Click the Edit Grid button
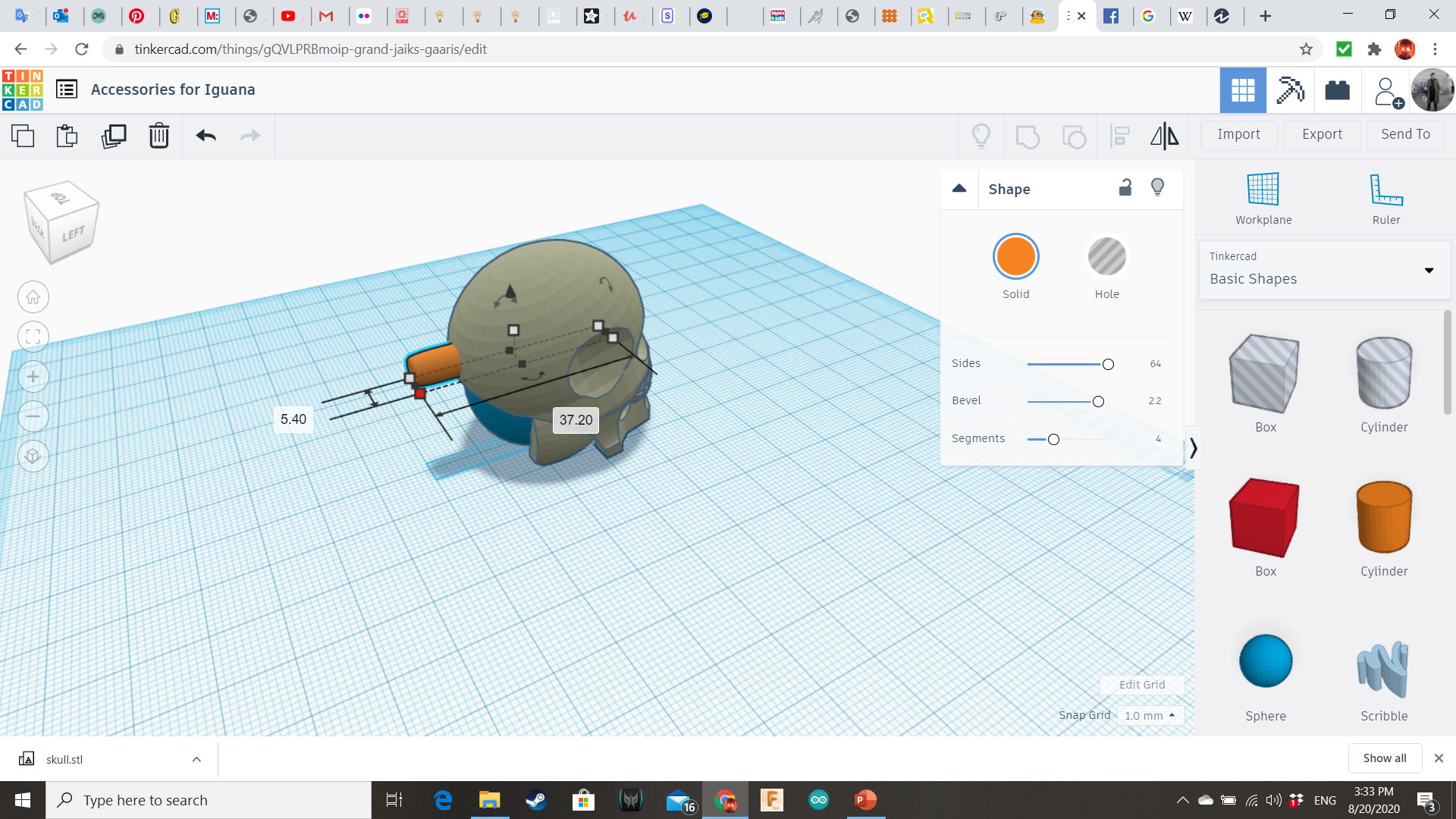The image size is (1456, 819). 1142,685
